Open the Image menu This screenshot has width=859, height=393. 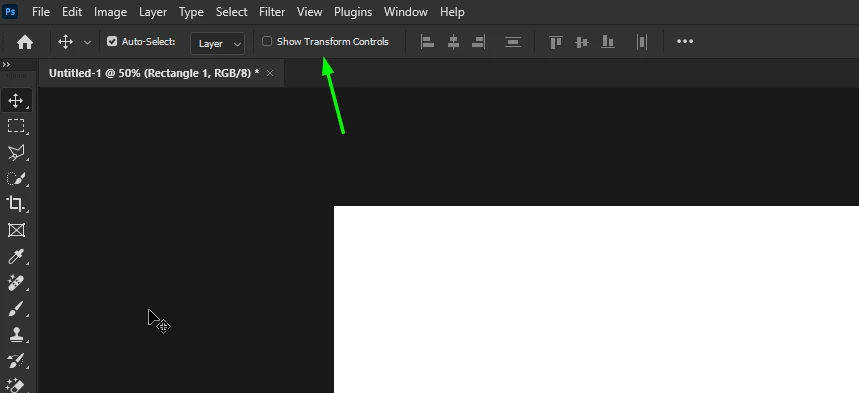[110, 12]
